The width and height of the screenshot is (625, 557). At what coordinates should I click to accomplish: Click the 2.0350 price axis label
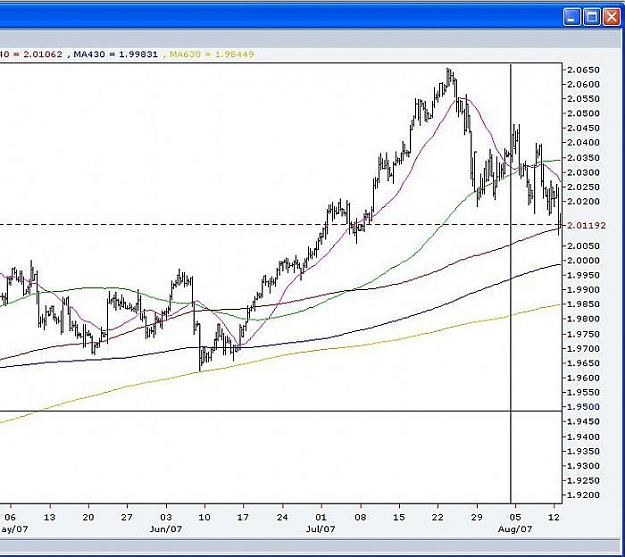click(x=583, y=158)
